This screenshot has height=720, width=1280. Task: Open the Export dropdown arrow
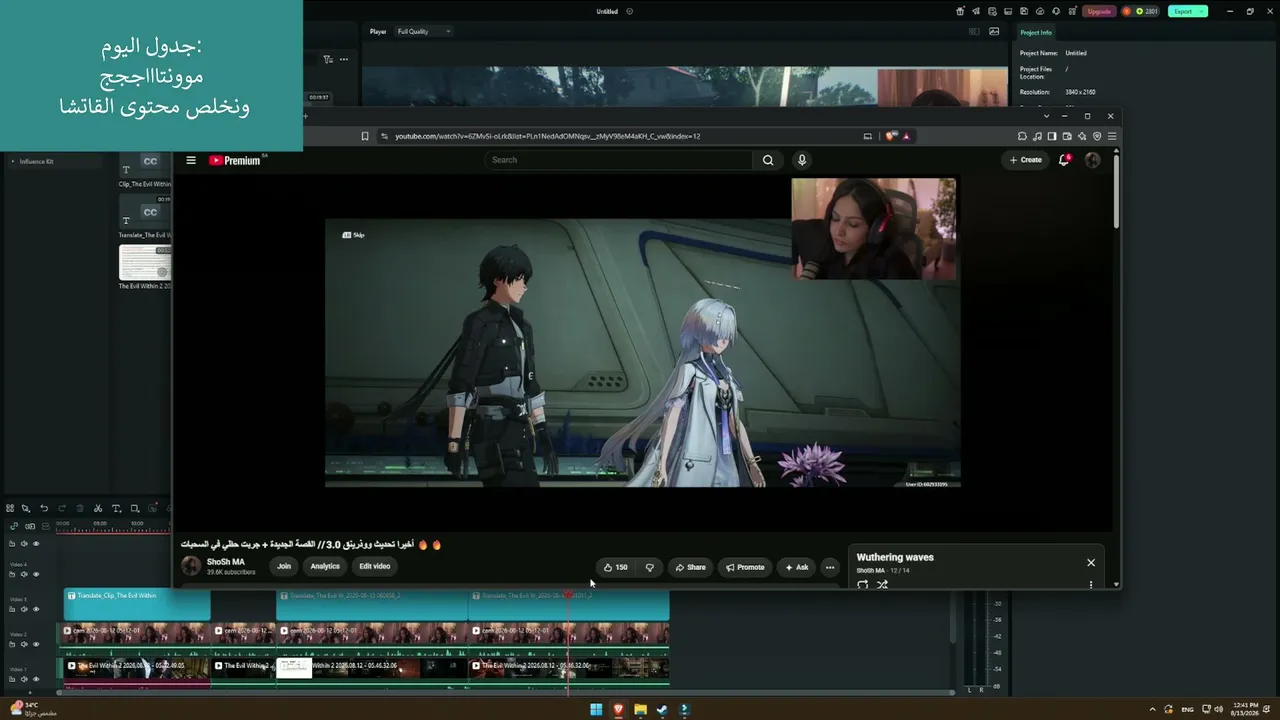click(1202, 11)
